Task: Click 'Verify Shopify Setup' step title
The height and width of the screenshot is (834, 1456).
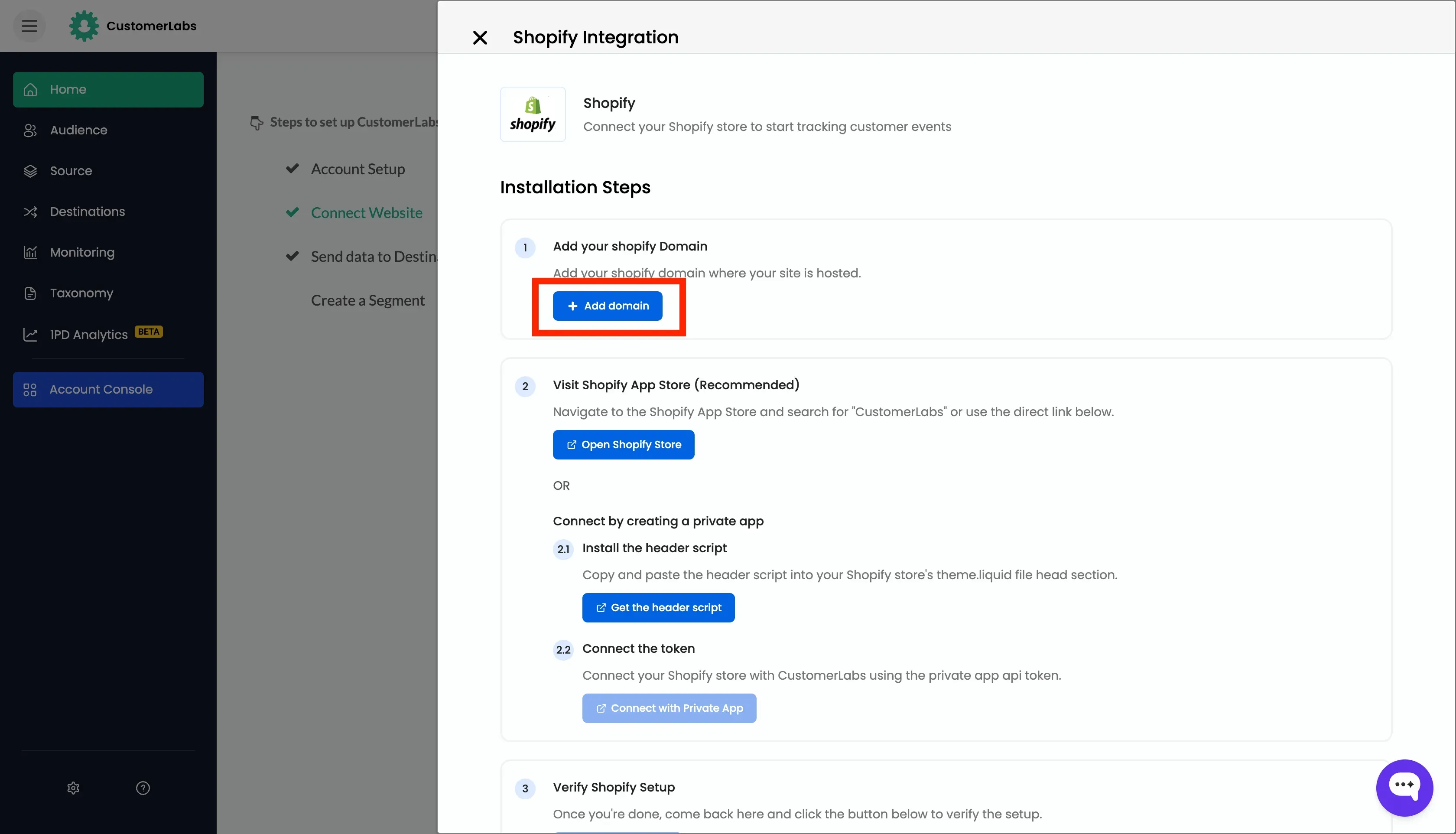Action: coord(614,788)
